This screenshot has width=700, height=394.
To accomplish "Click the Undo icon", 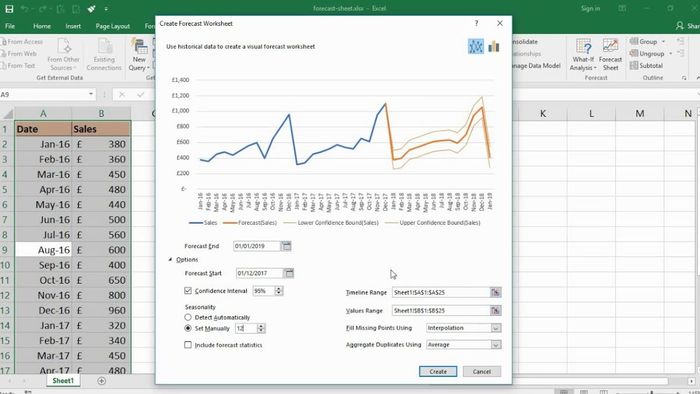I will click(x=25, y=8).
